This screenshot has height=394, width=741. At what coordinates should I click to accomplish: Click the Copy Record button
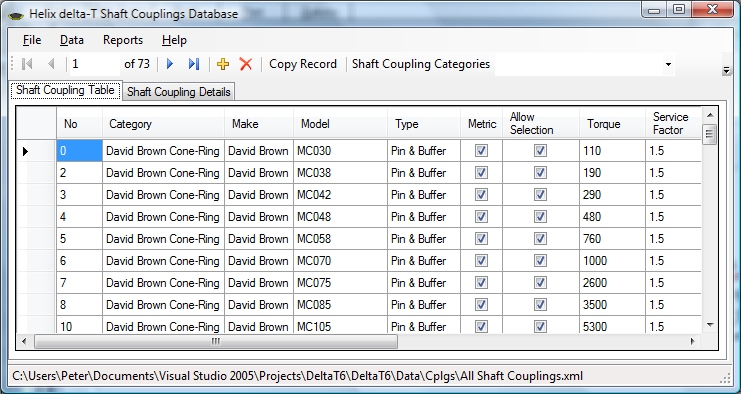(303, 64)
